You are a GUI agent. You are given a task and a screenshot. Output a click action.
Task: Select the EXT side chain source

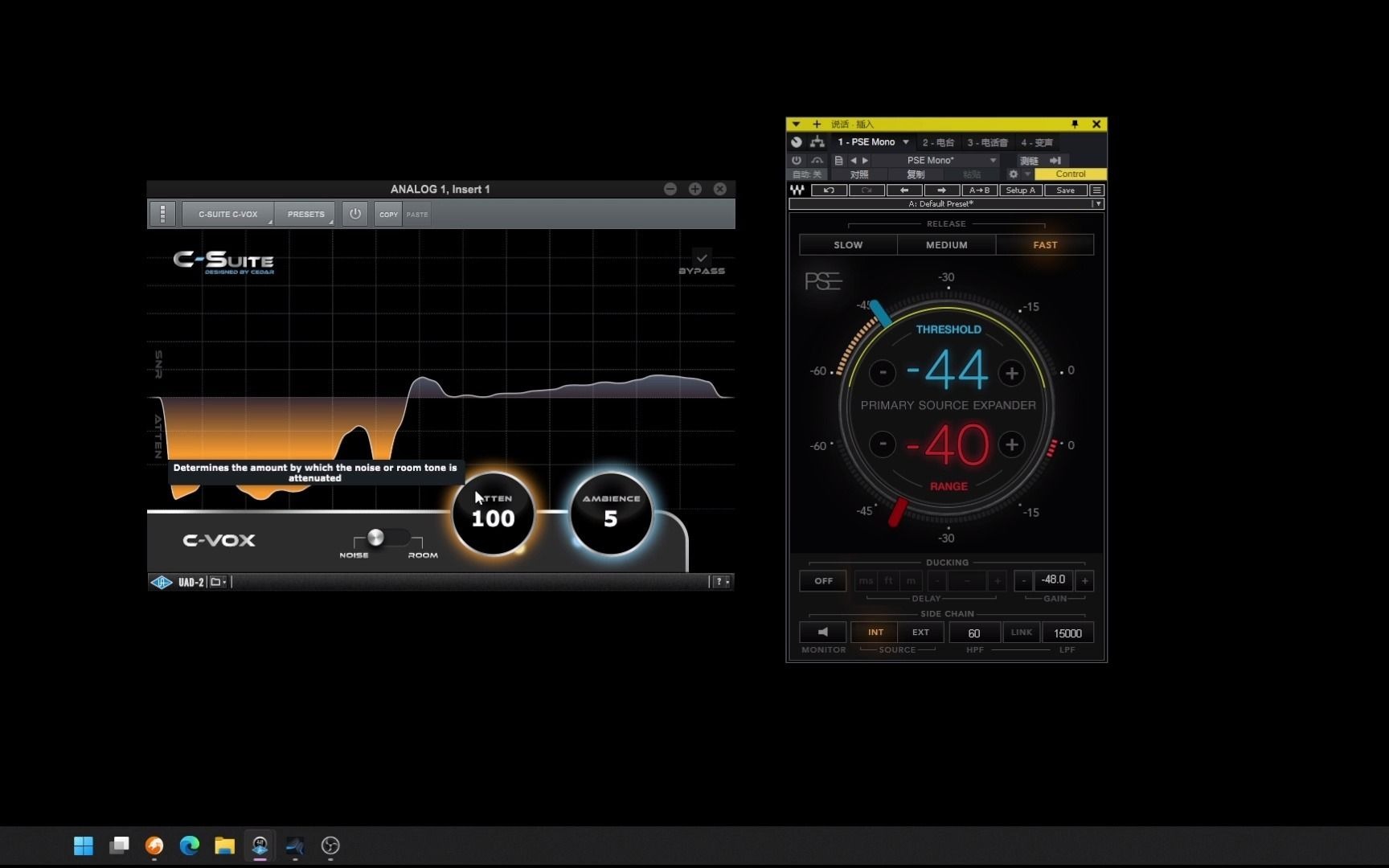point(920,633)
